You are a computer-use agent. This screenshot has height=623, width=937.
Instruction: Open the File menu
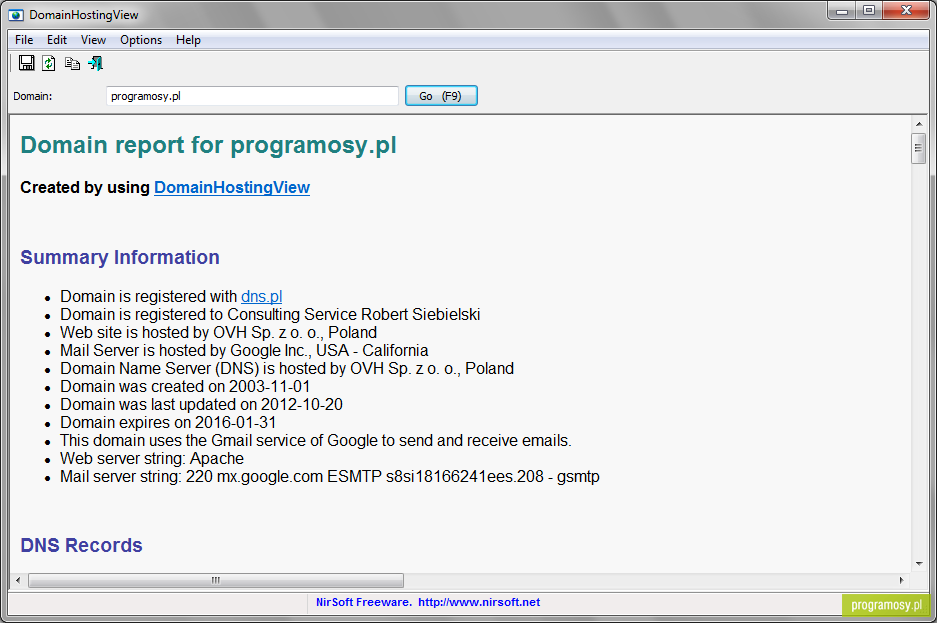[x=24, y=40]
